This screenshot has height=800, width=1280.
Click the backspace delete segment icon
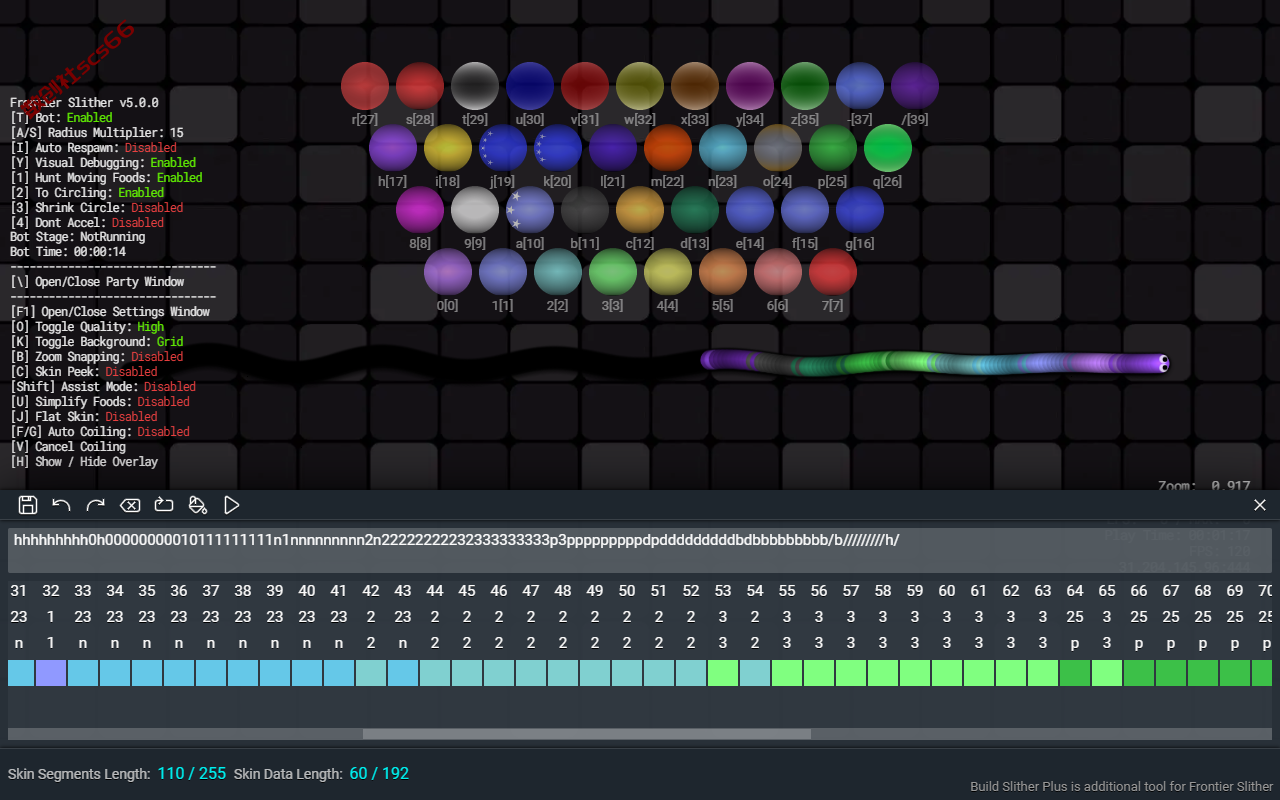130,505
